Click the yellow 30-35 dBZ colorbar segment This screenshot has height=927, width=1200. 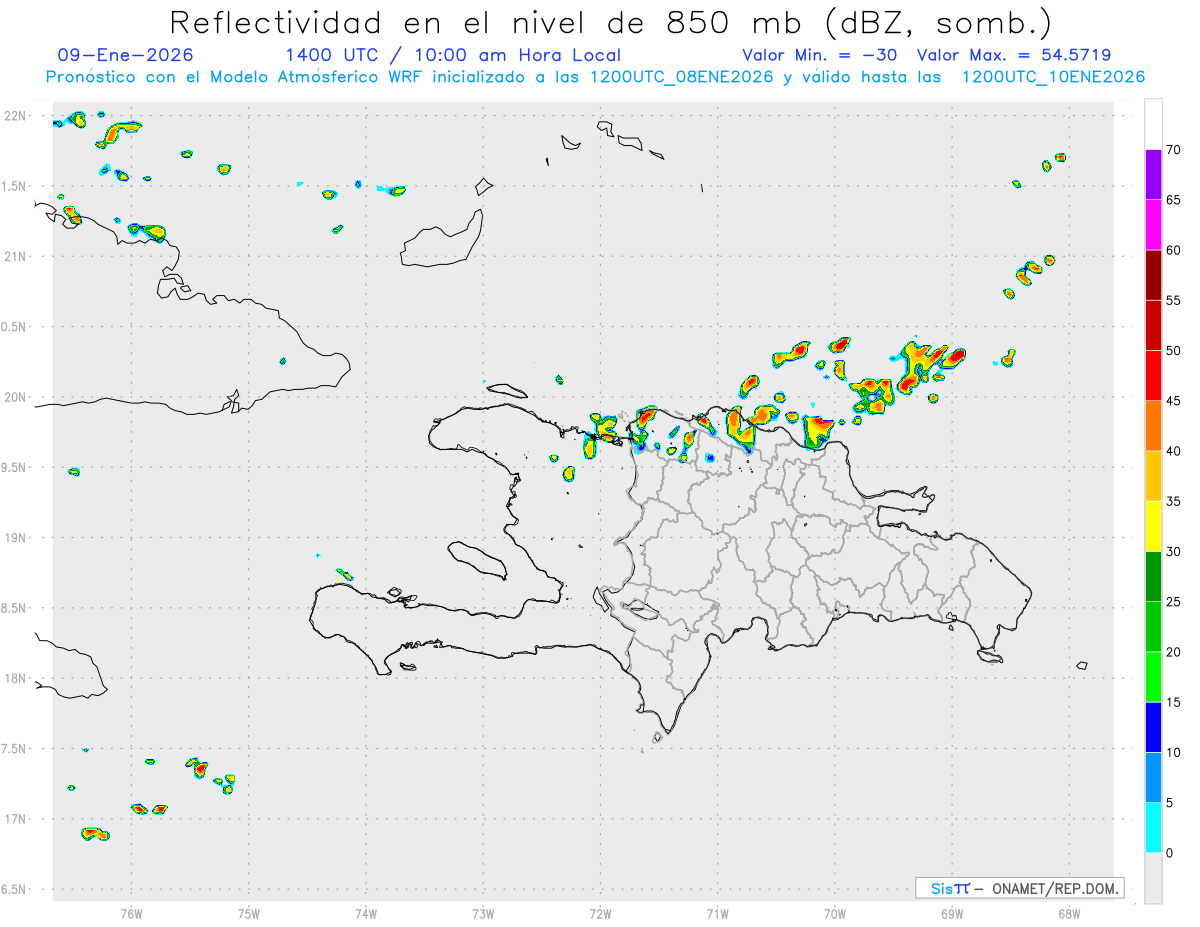pyautogui.click(x=1153, y=526)
